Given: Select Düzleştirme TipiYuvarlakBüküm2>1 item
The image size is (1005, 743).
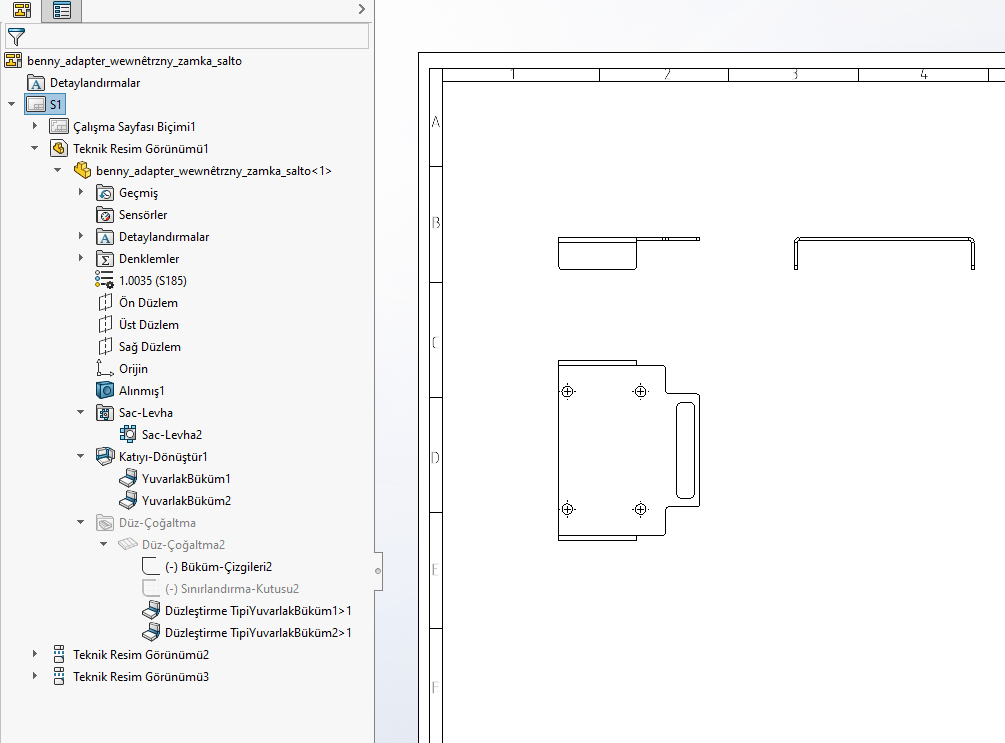Looking at the screenshot, I should [258, 633].
